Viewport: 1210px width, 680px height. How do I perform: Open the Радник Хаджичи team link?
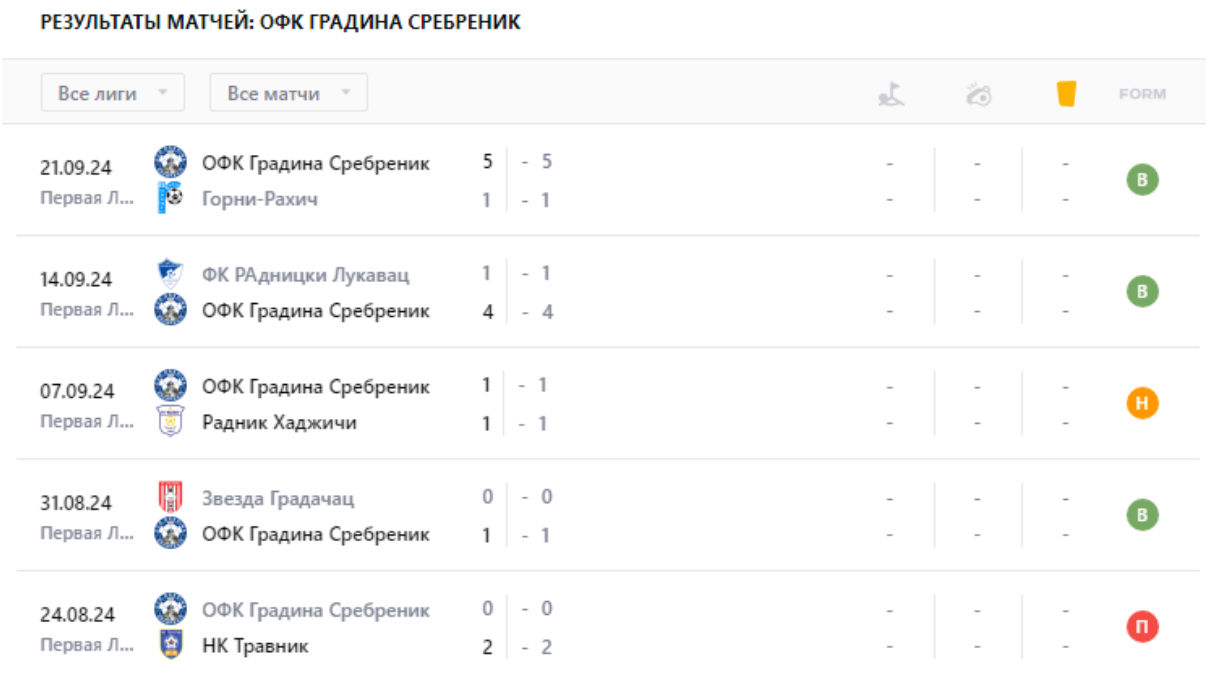(x=279, y=423)
